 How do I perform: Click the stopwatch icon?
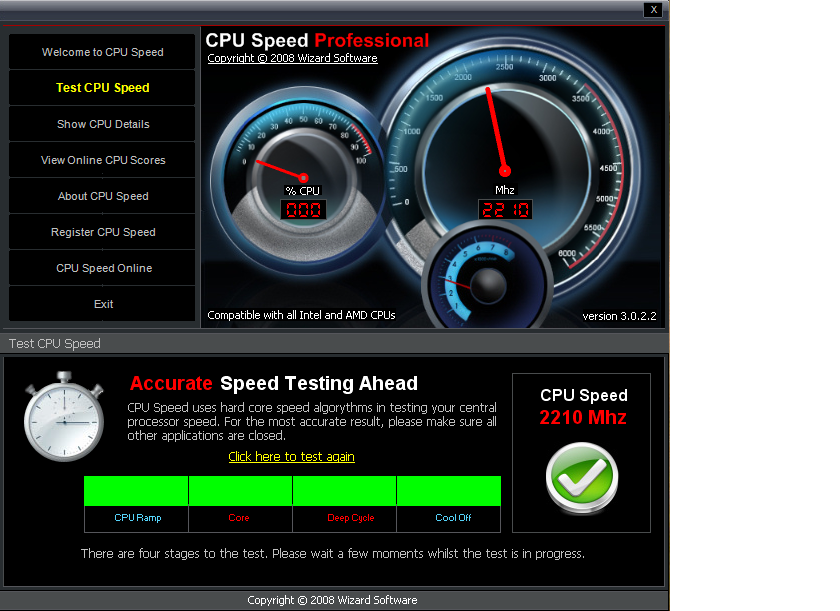pos(64,416)
